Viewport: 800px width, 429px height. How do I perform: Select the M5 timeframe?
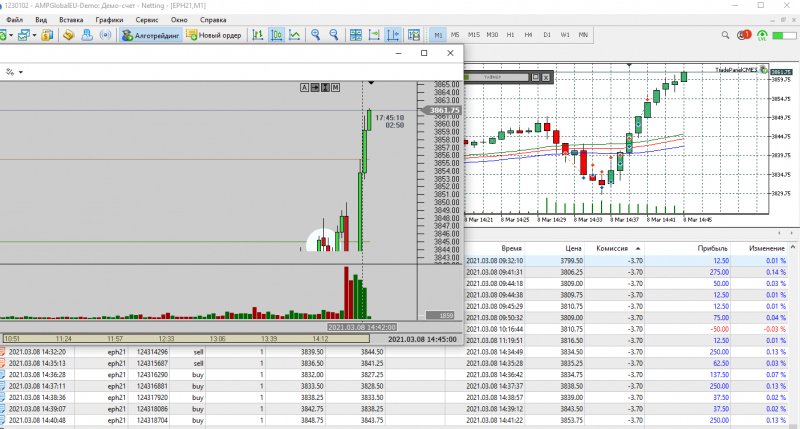(455, 35)
